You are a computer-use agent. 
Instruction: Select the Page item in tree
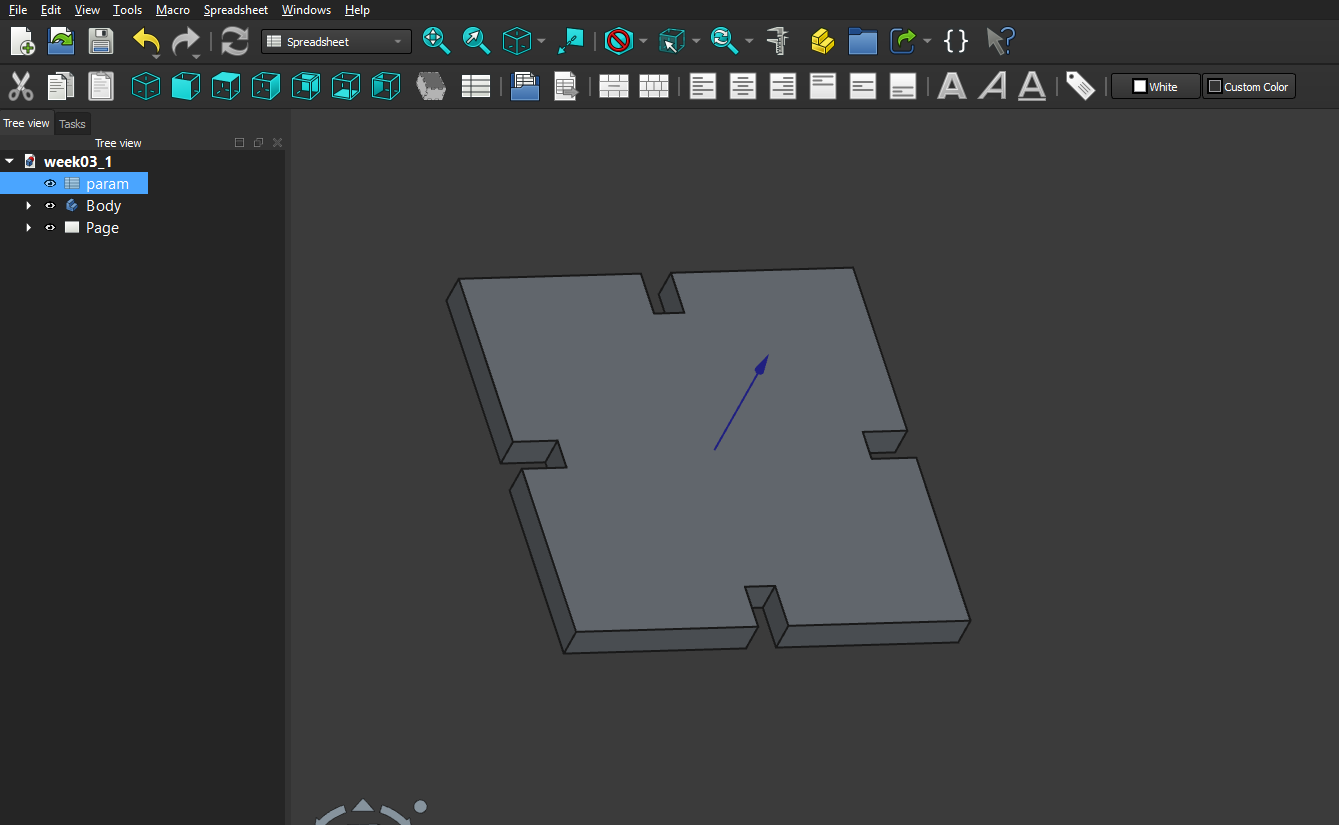102,227
